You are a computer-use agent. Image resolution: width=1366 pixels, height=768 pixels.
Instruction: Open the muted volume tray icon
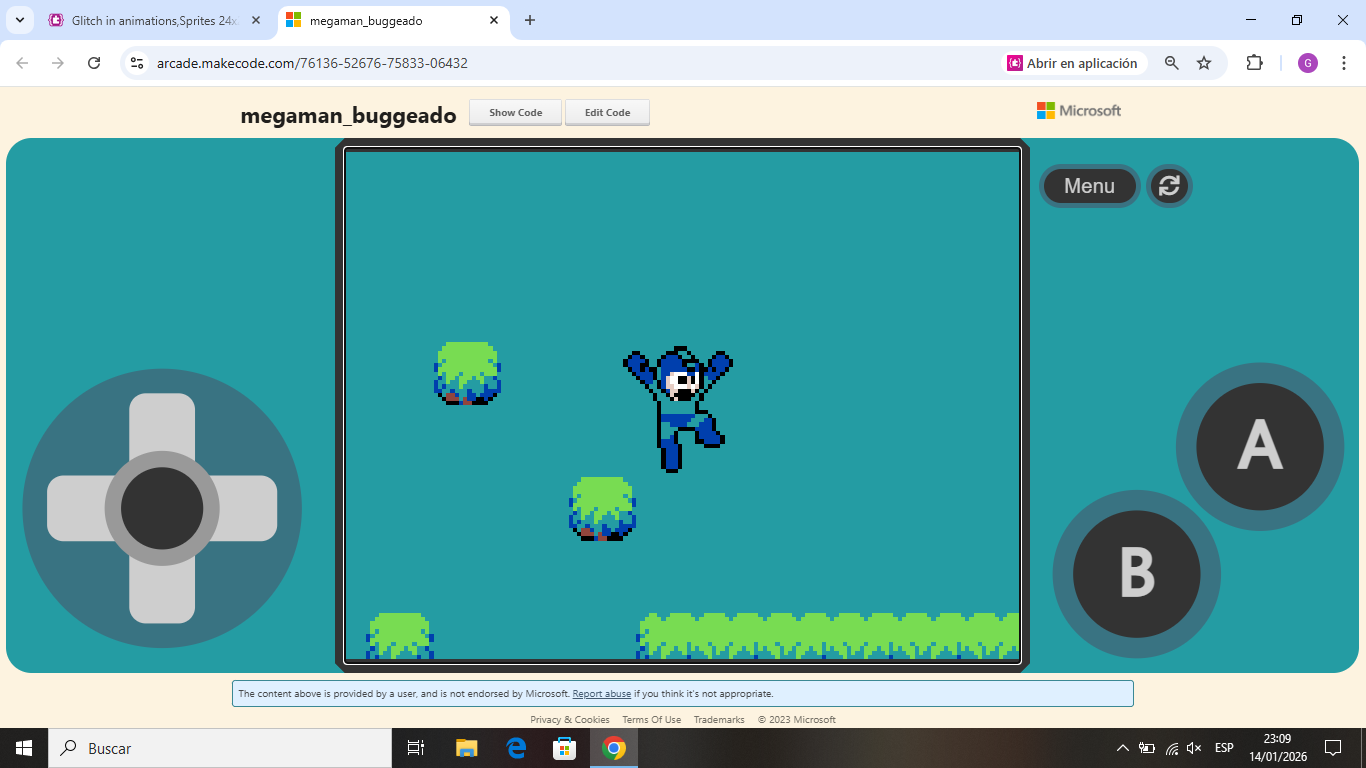(x=1194, y=748)
